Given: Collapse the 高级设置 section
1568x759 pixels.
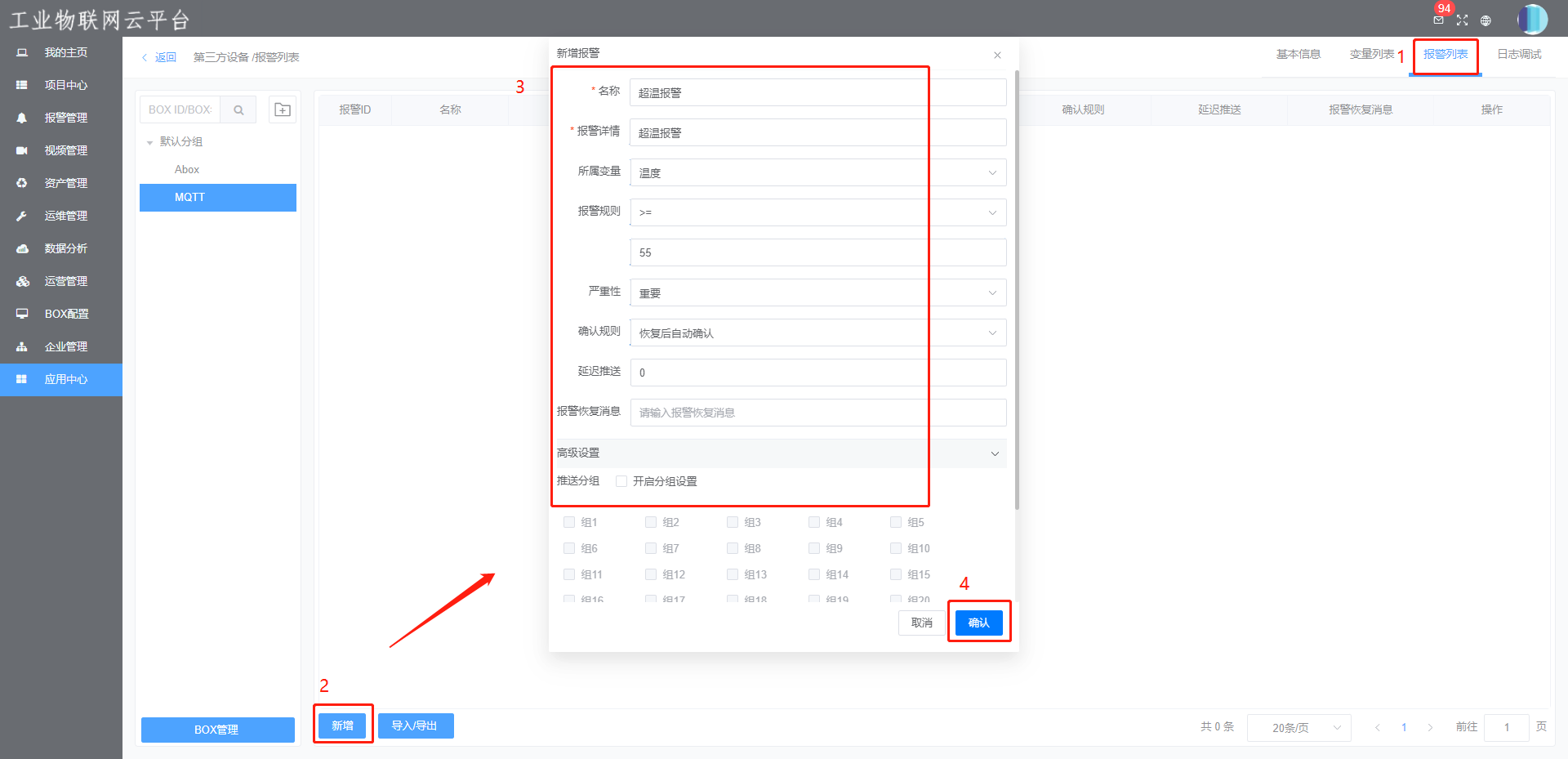Looking at the screenshot, I should (x=994, y=453).
